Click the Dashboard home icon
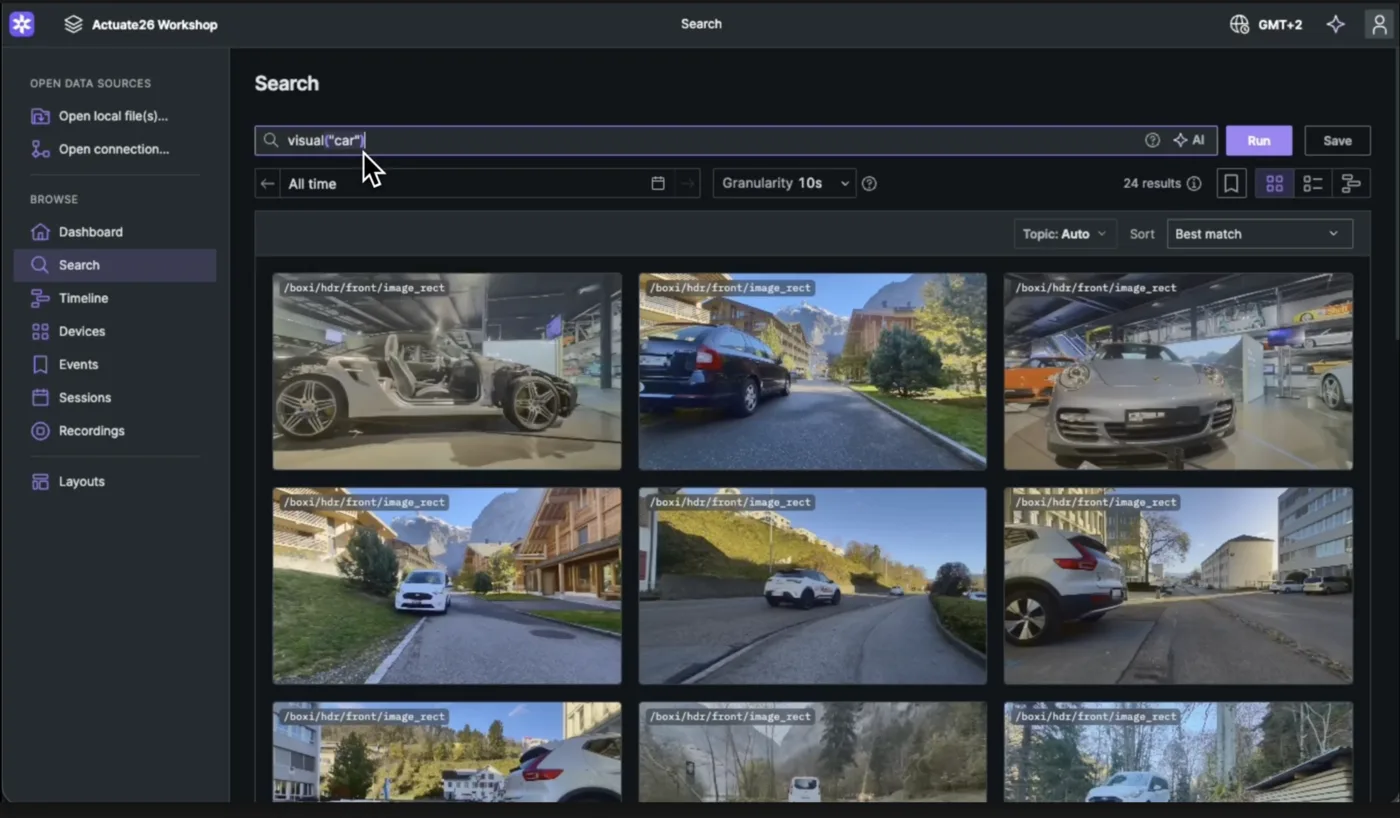Screen dimensions: 1400x818 40,232
